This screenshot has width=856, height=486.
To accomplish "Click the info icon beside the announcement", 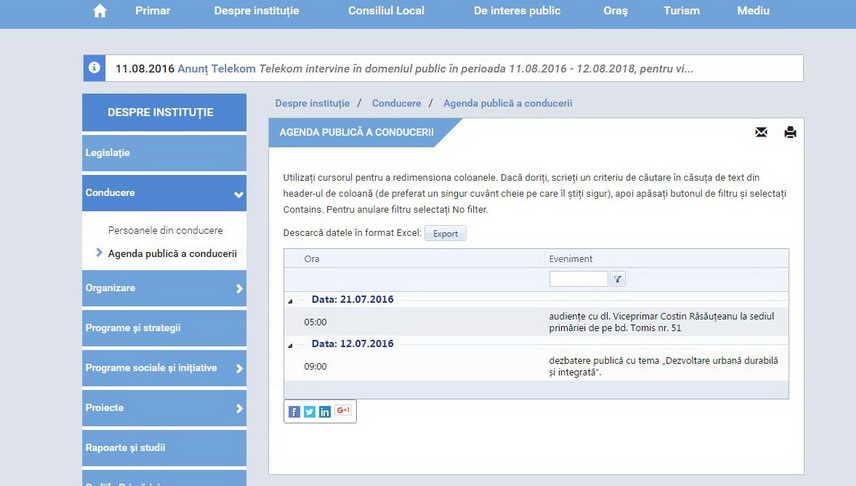I will coord(94,68).
